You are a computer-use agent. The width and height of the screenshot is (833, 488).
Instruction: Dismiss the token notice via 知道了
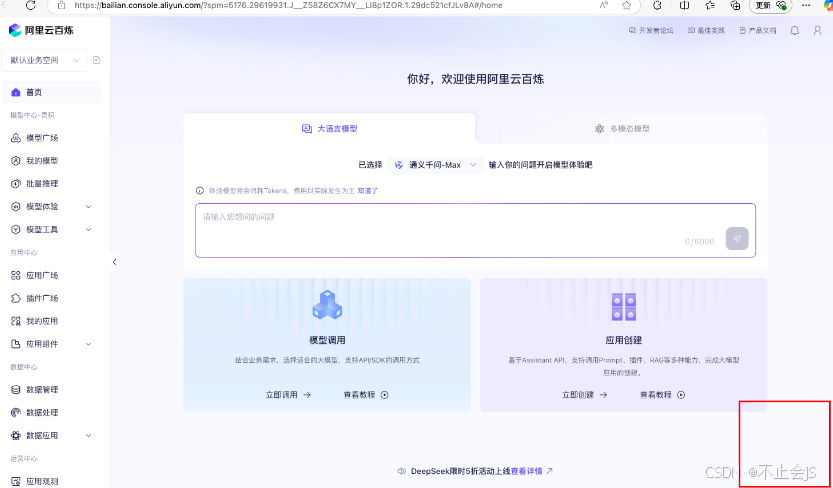click(x=368, y=190)
